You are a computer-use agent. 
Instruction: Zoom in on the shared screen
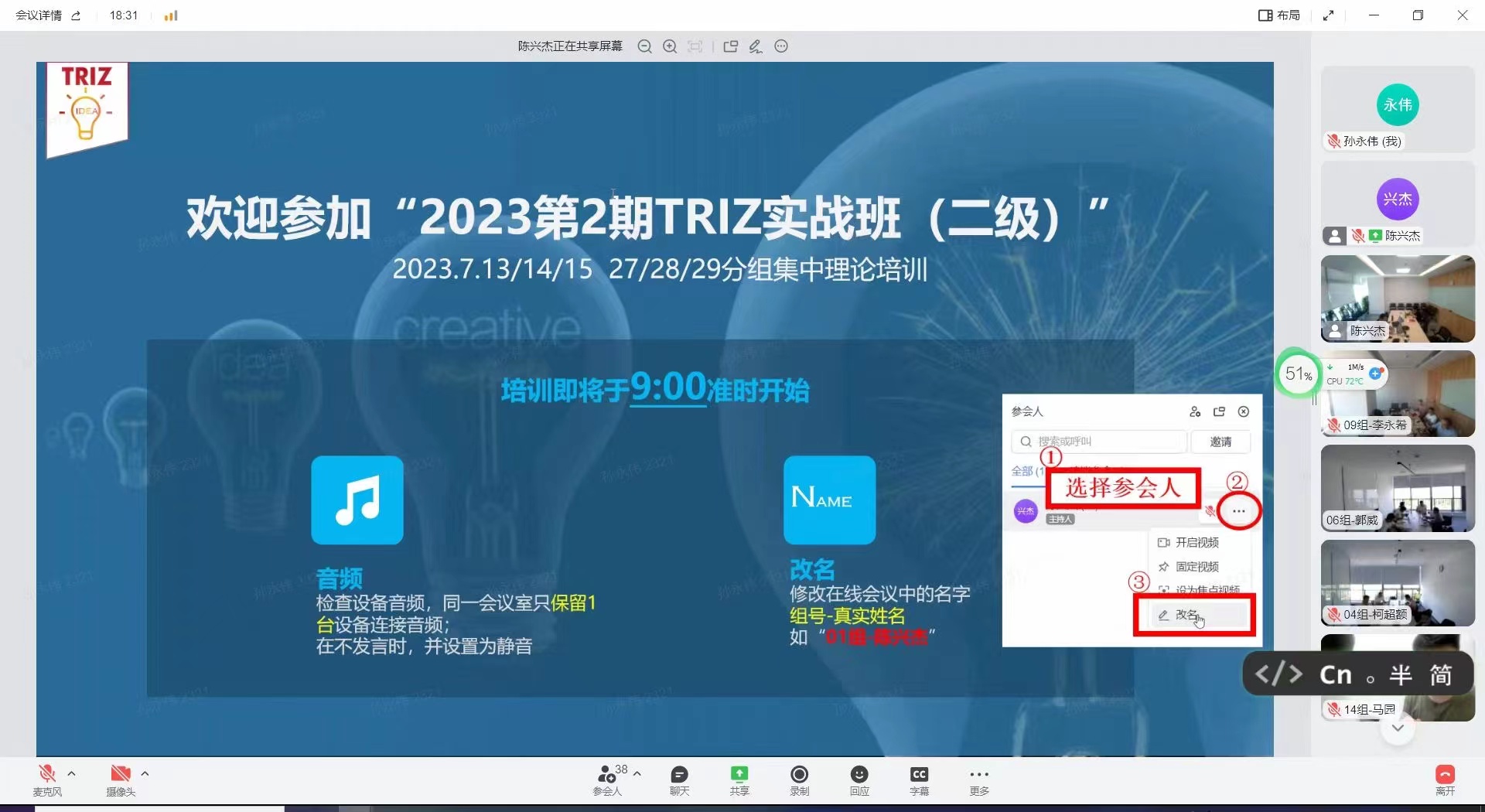tap(670, 46)
